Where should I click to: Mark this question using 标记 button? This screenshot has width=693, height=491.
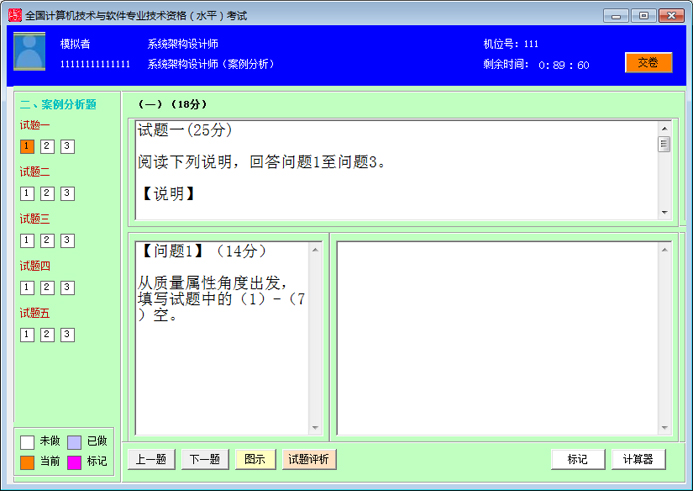tap(577, 459)
